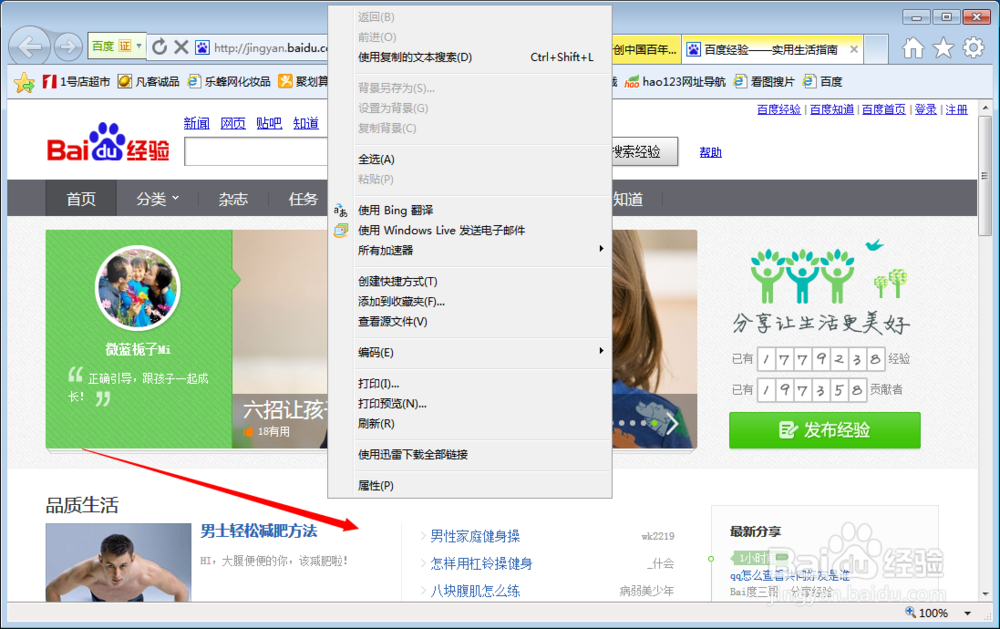Click the Baidu 经验 logo
The height and width of the screenshot is (629, 1000).
coord(108,143)
